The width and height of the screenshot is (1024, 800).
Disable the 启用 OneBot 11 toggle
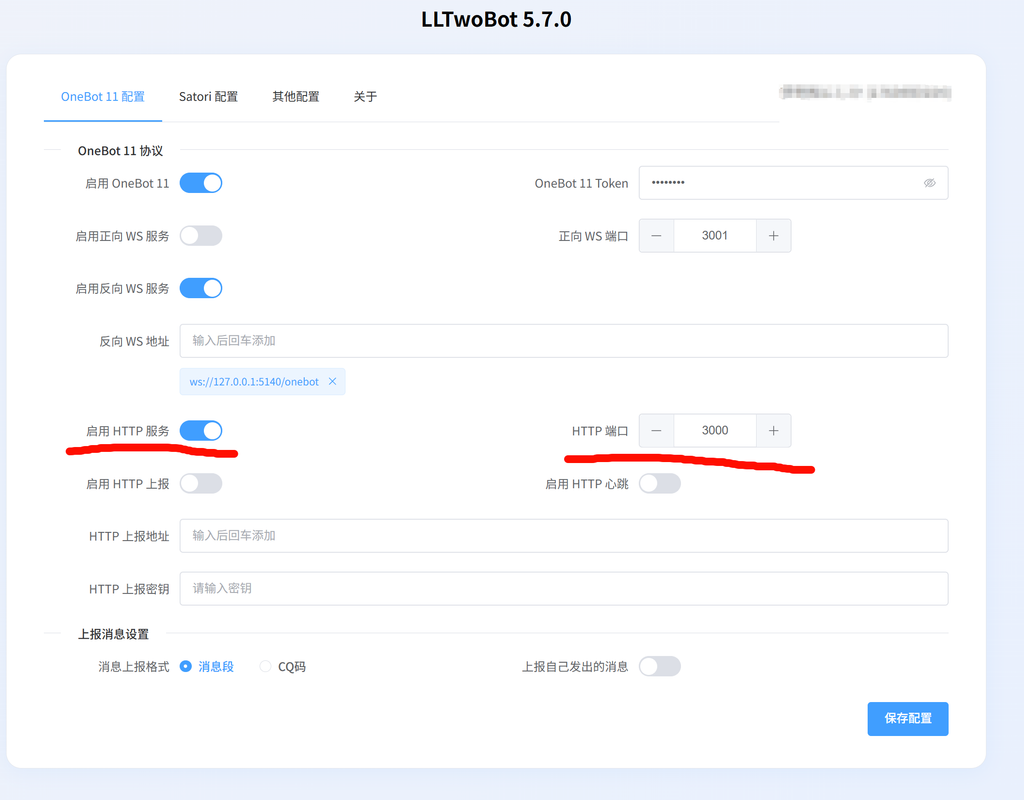coord(200,183)
